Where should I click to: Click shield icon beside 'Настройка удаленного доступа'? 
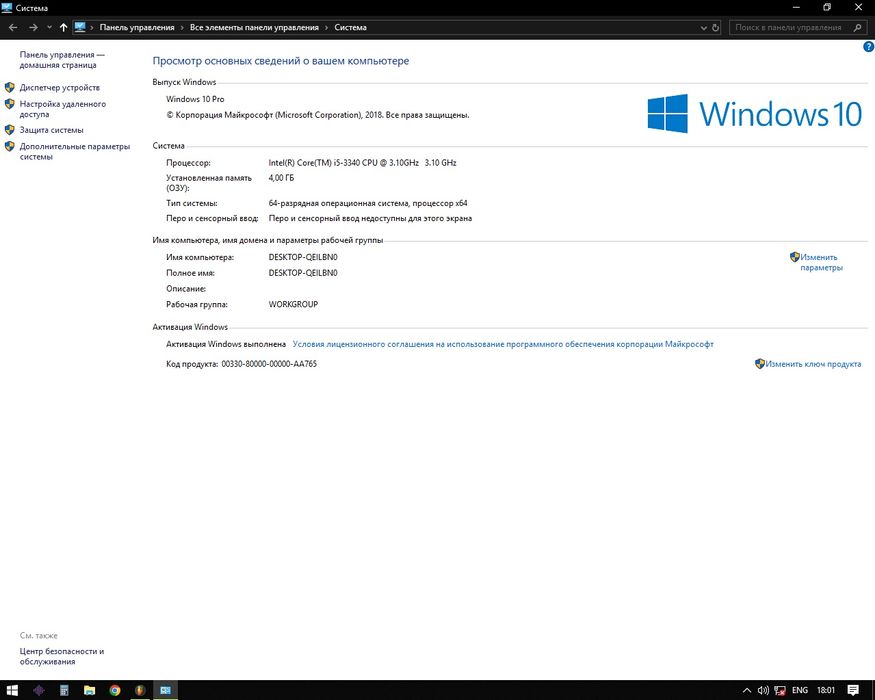click(9, 104)
